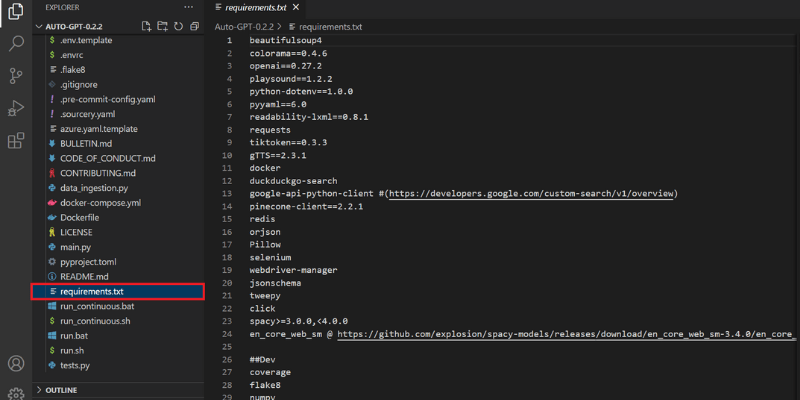Click the gTTS==2.3.1 line

[x=278, y=156]
